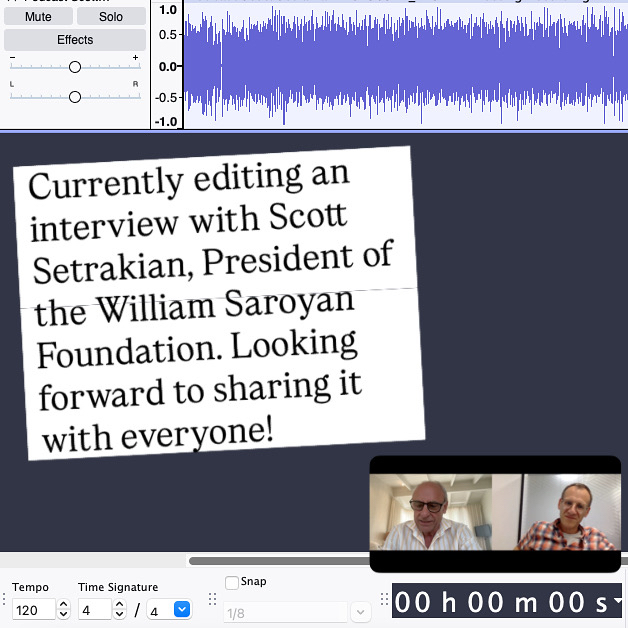Open the 1/8 snap interval dropdown

[x=360, y=612]
